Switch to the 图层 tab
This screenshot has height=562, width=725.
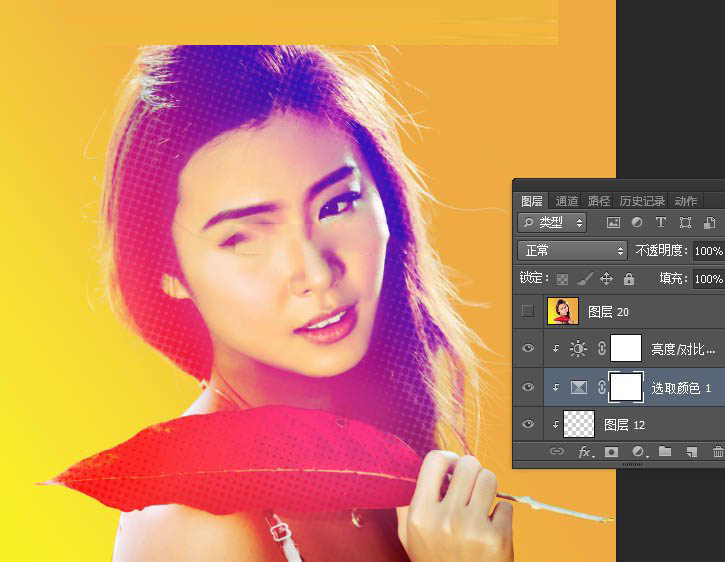coord(531,201)
